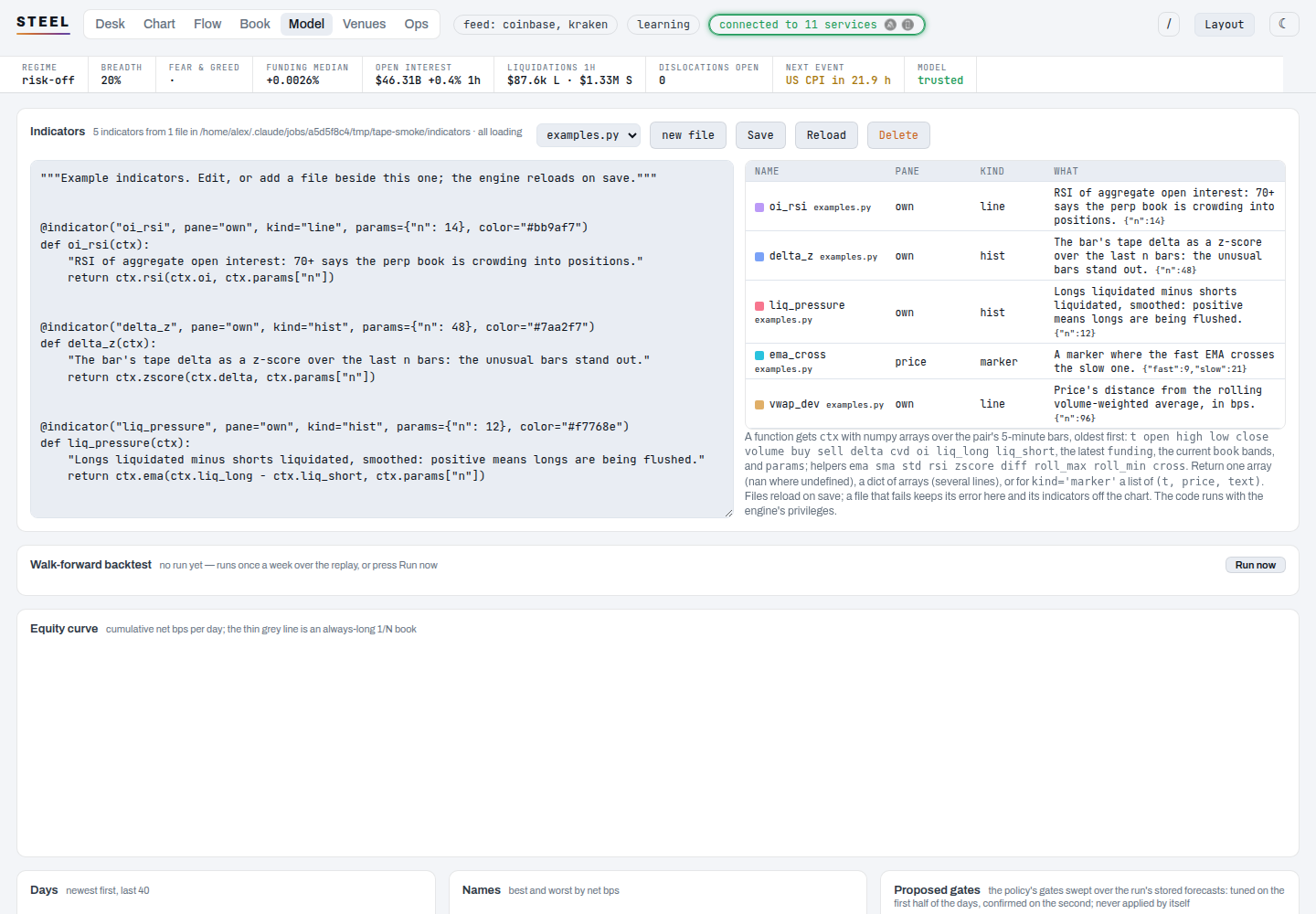Image resolution: width=1316 pixels, height=914 pixels.
Task: Click the connected to 11 services pill
Action: pyautogui.click(x=817, y=25)
